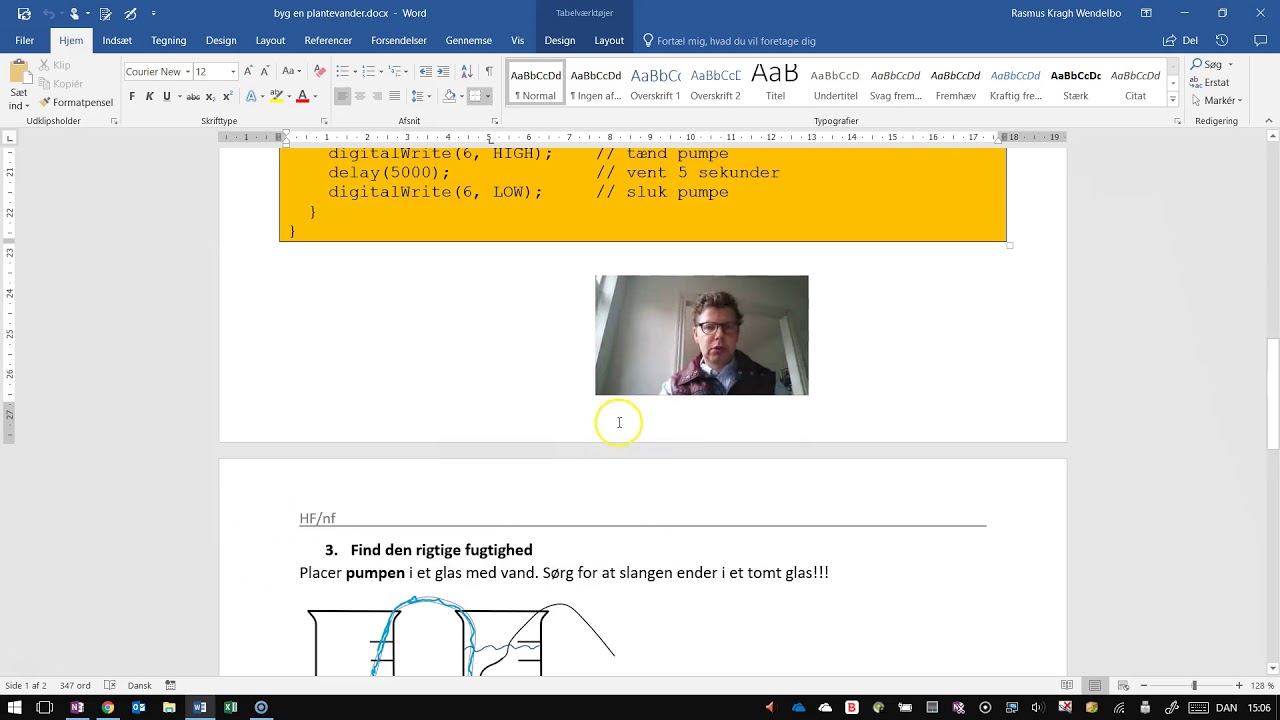Viewport: 1280px width, 720px height.
Task: Click 347 ord word count
Action: pos(75,685)
